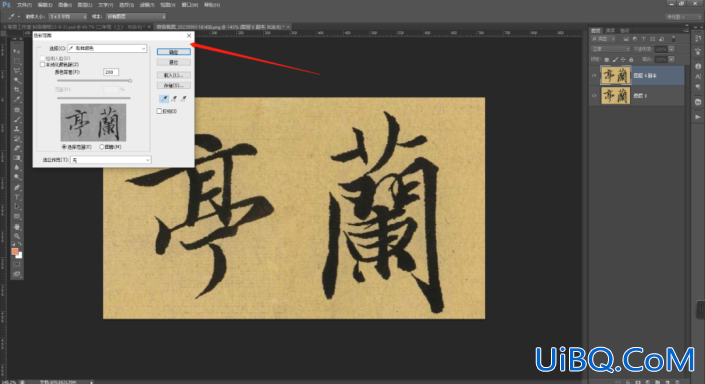This screenshot has width=705, height=384.
Task: Choose the 图像 radio button
Action: click(102, 147)
